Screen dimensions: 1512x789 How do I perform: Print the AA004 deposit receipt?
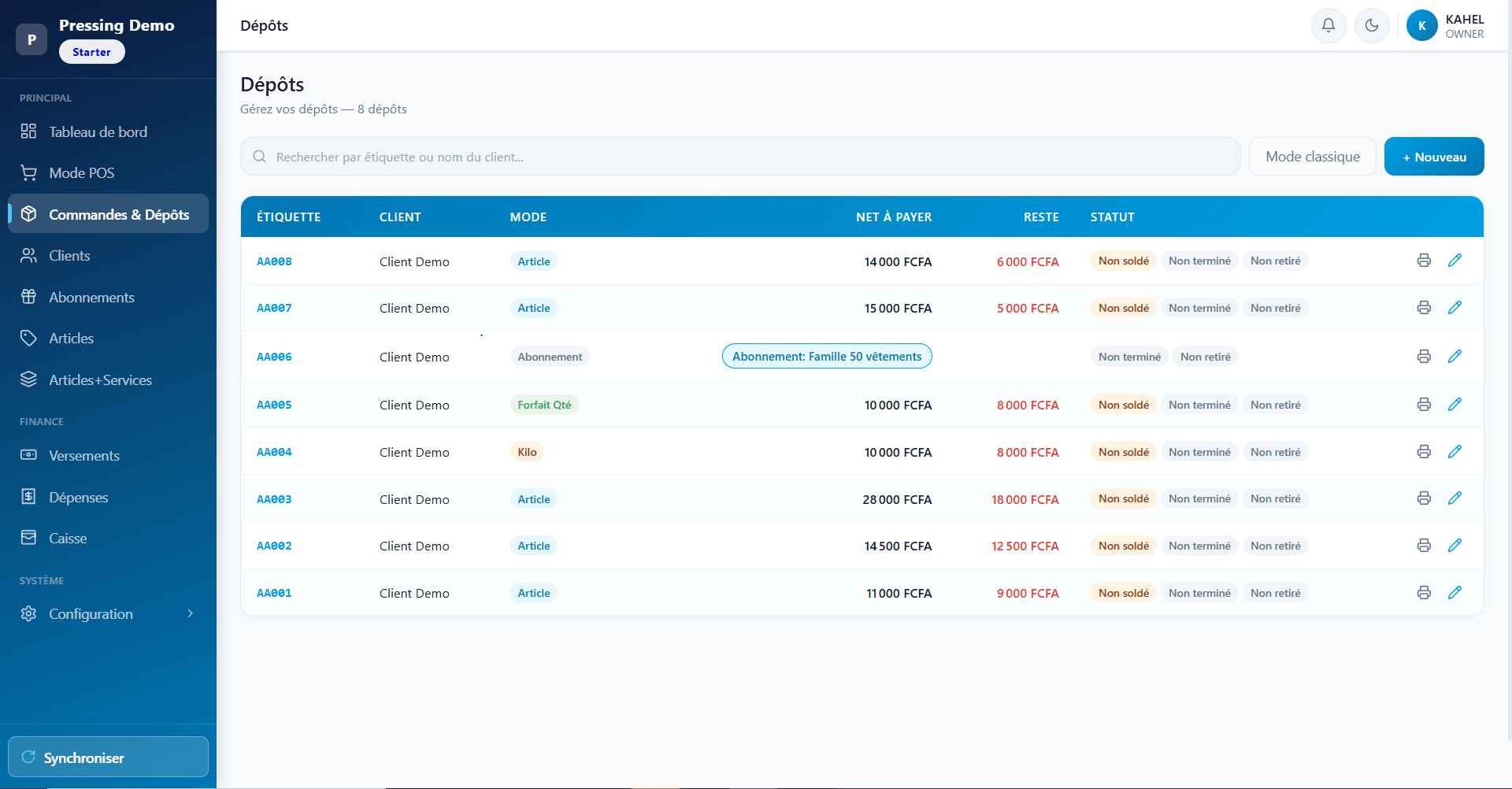1424,452
